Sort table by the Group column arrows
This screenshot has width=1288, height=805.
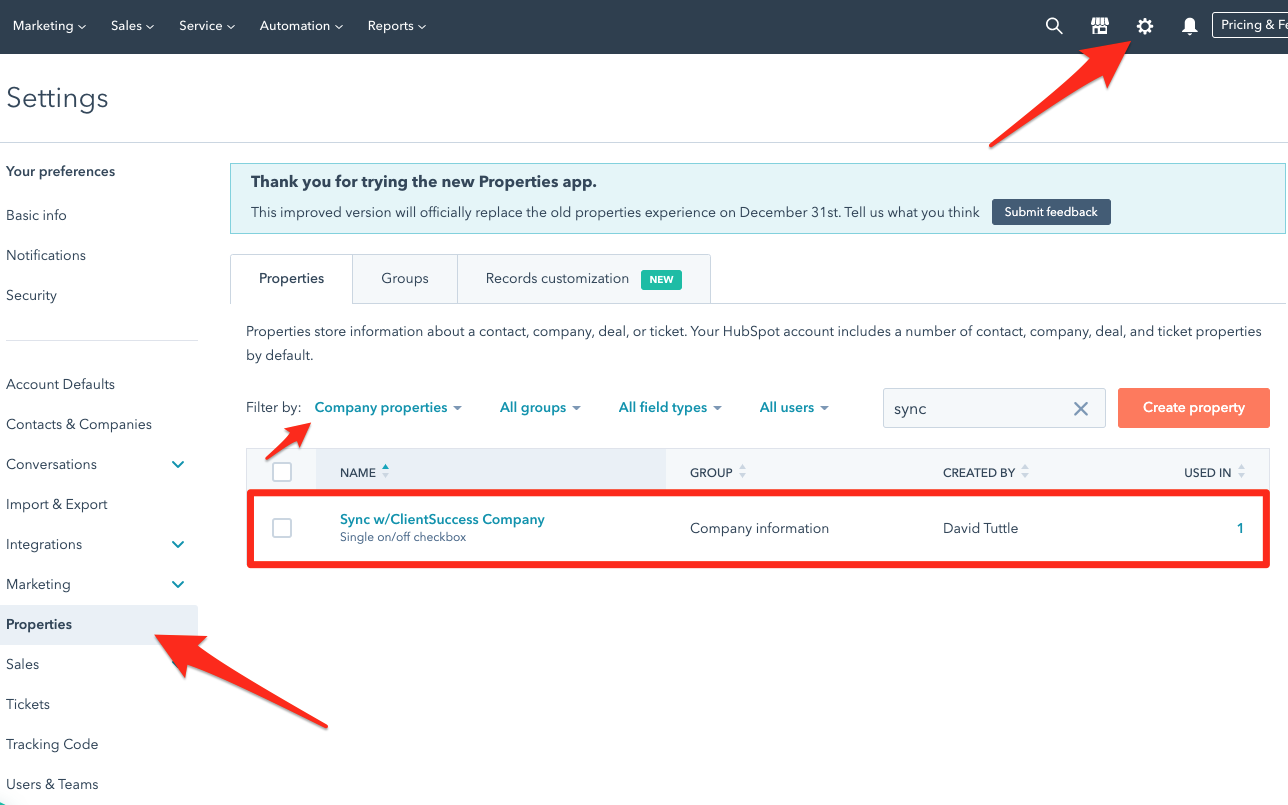coord(742,472)
